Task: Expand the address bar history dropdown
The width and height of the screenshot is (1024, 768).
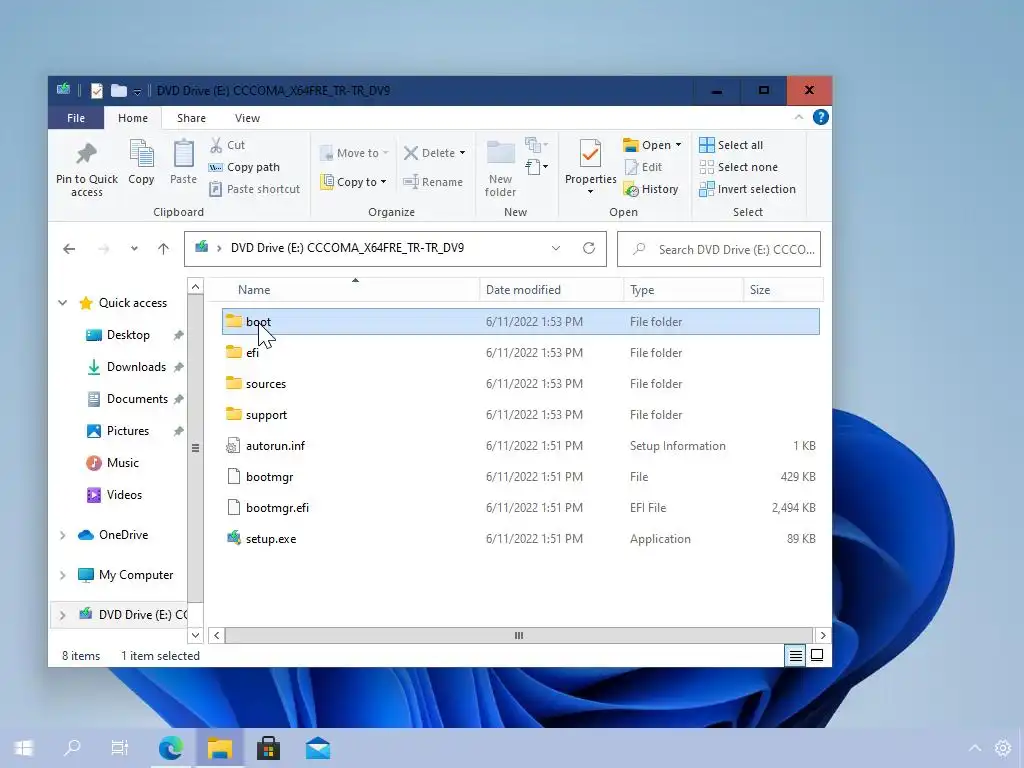Action: [x=556, y=248]
